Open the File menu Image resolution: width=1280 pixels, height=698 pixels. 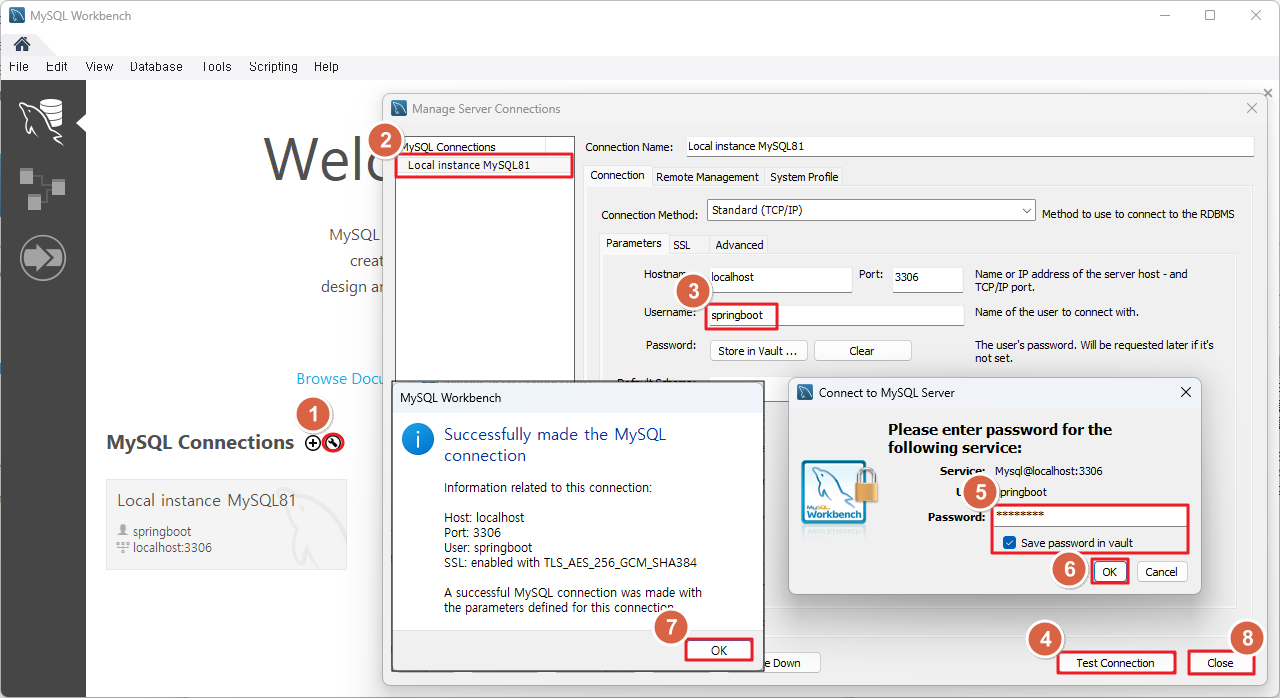(19, 67)
